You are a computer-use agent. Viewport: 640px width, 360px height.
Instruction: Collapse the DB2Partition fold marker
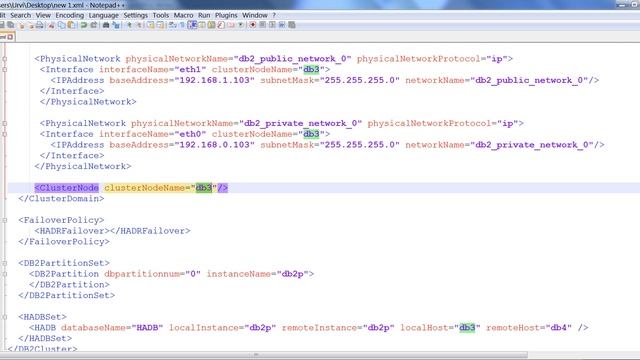click(x=4, y=274)
